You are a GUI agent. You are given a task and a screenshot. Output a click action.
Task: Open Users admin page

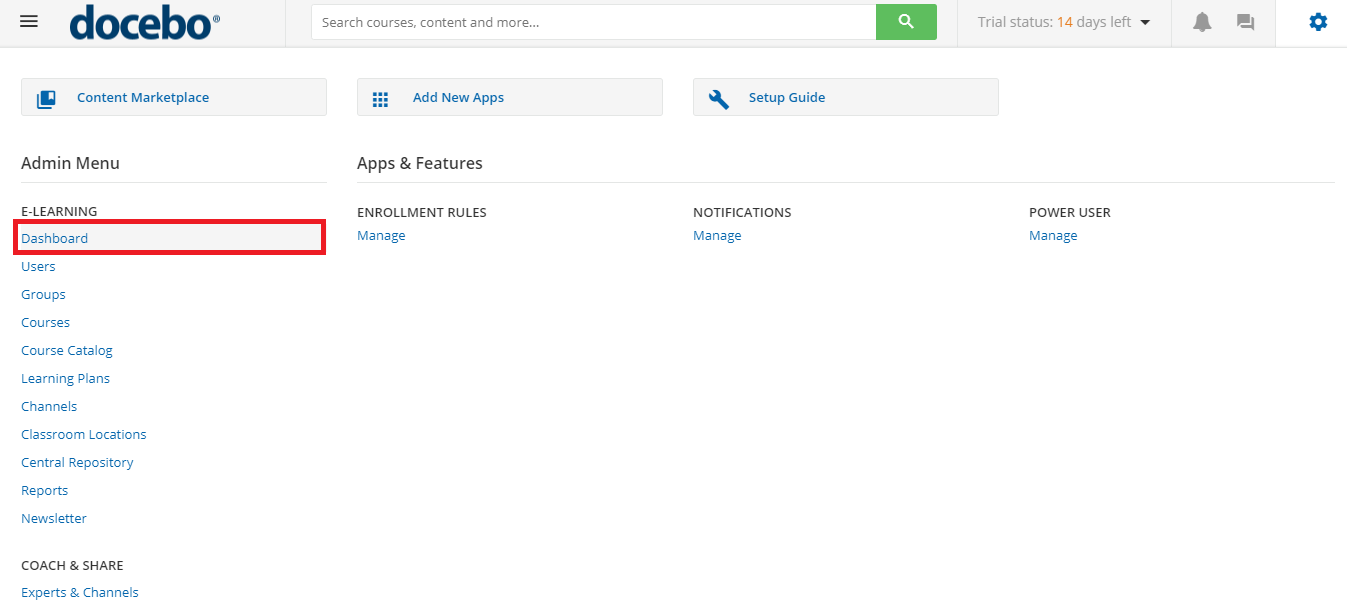pos(38,266)
